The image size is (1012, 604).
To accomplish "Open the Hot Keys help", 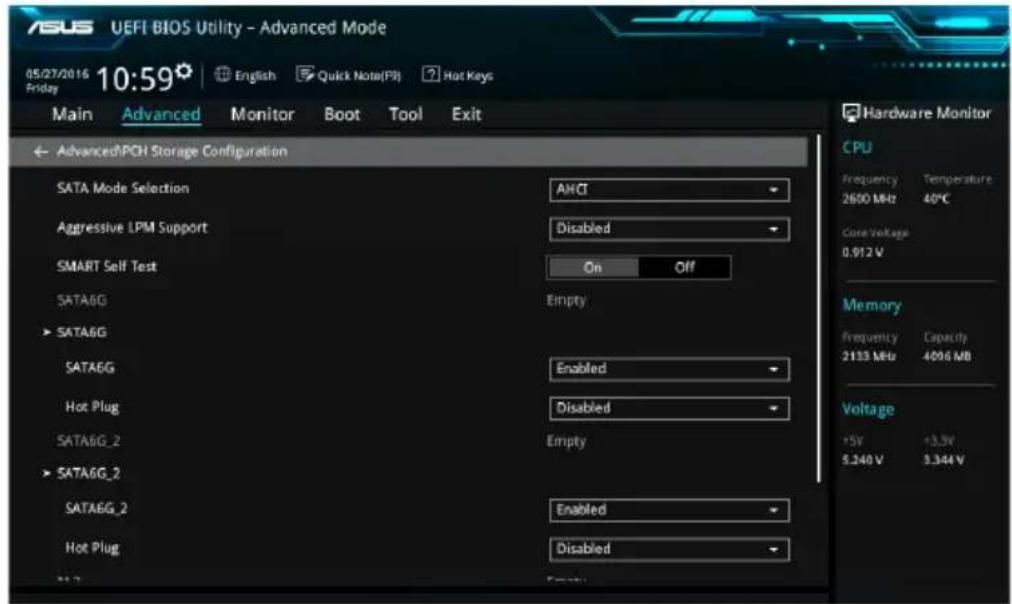I will coord(458,75).
